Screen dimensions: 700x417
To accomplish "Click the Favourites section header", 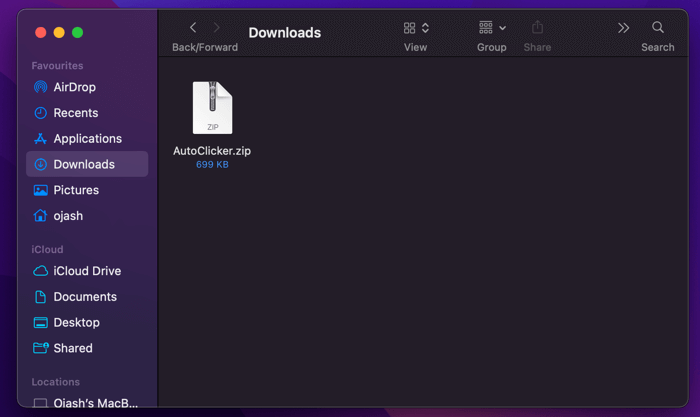I will pyautogui.click(x=57, y=66).
